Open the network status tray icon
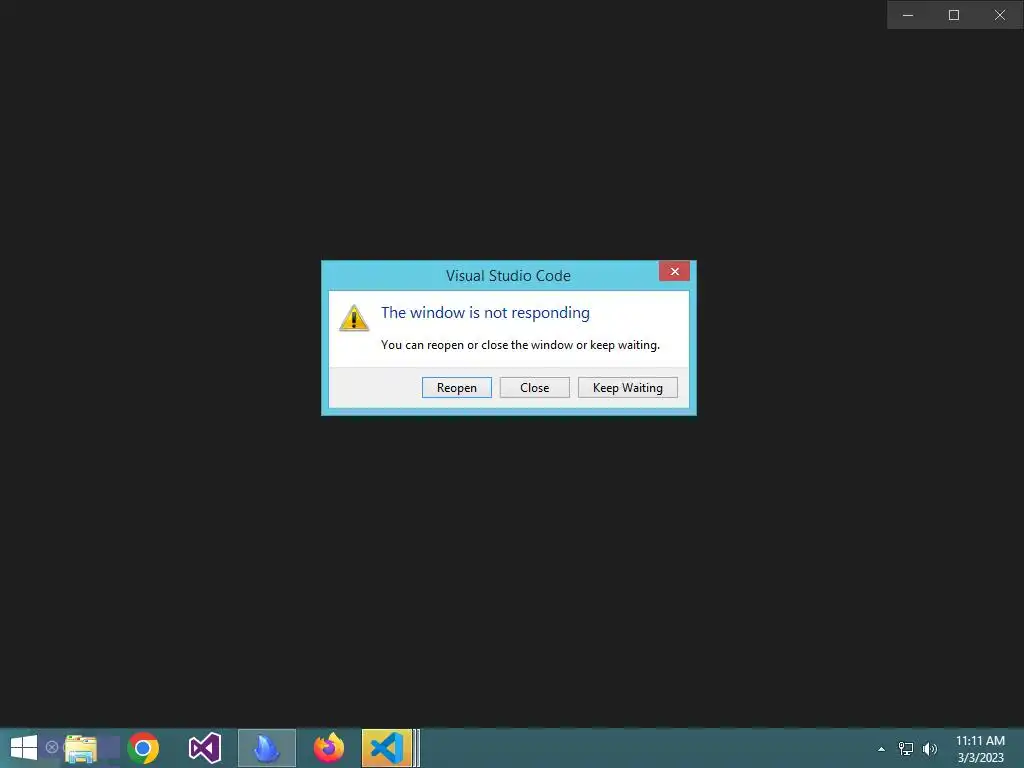Screen dimensions: 1024x768 pos(906,748)
